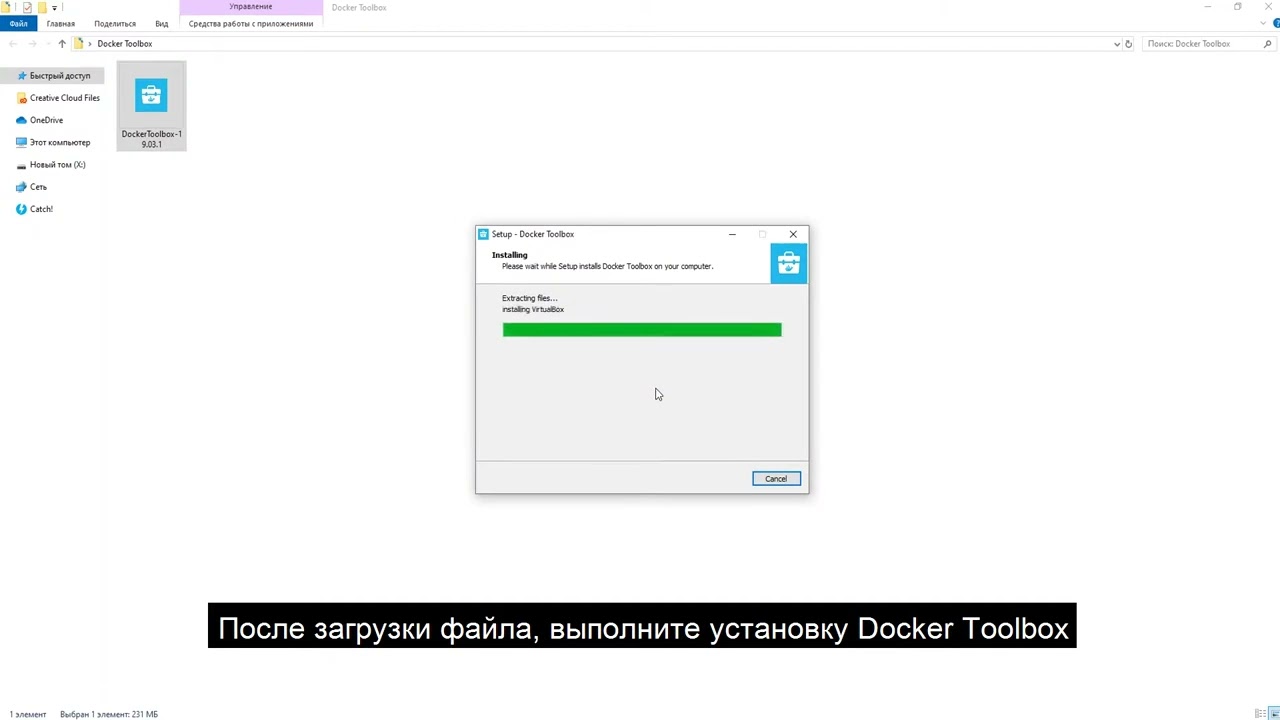Click the installing VirtualBox status text
This screenshot has height=720, width=1280.
533,309
